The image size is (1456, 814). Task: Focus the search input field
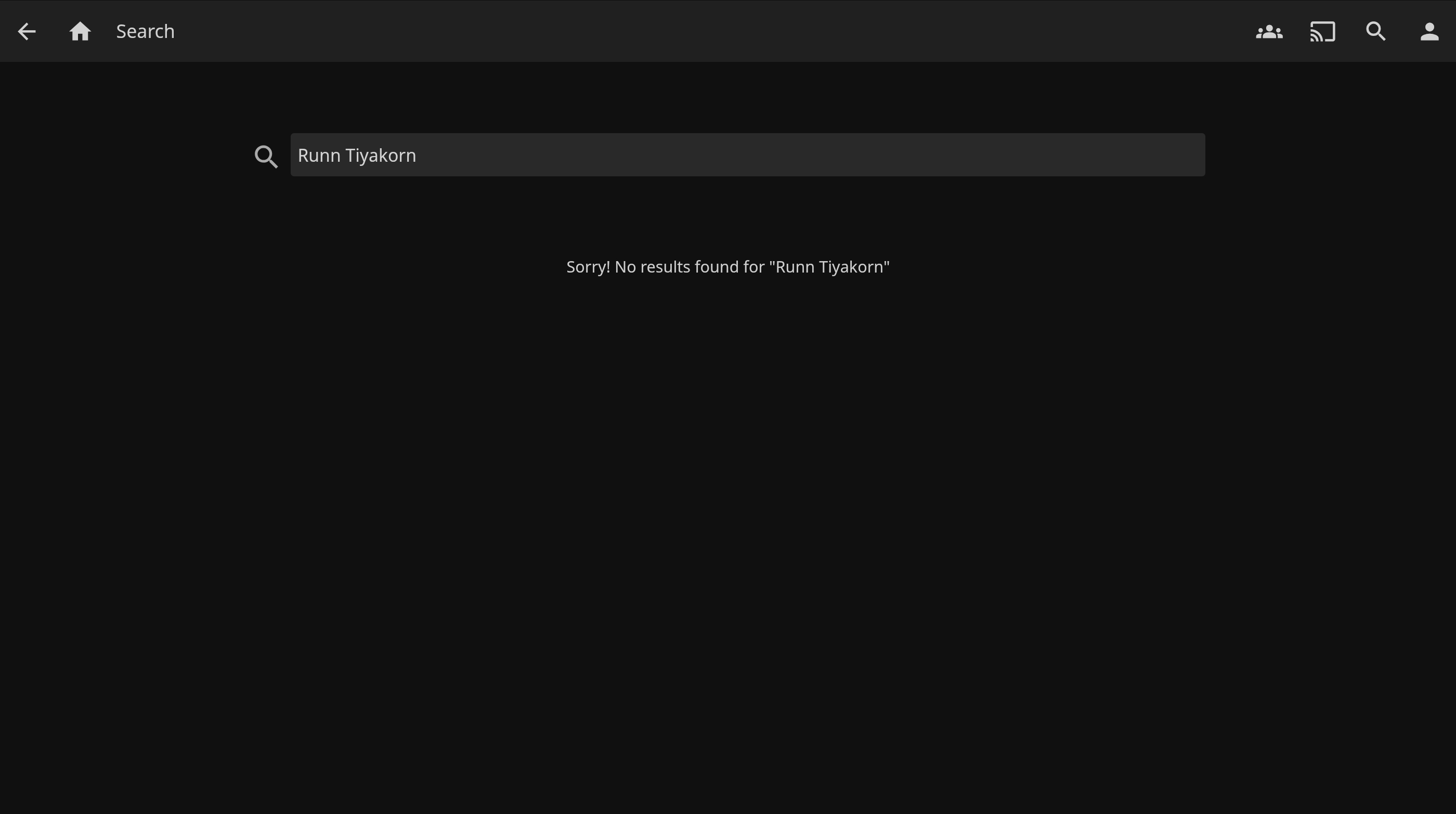pyautogui.click(x=747, y=155)
